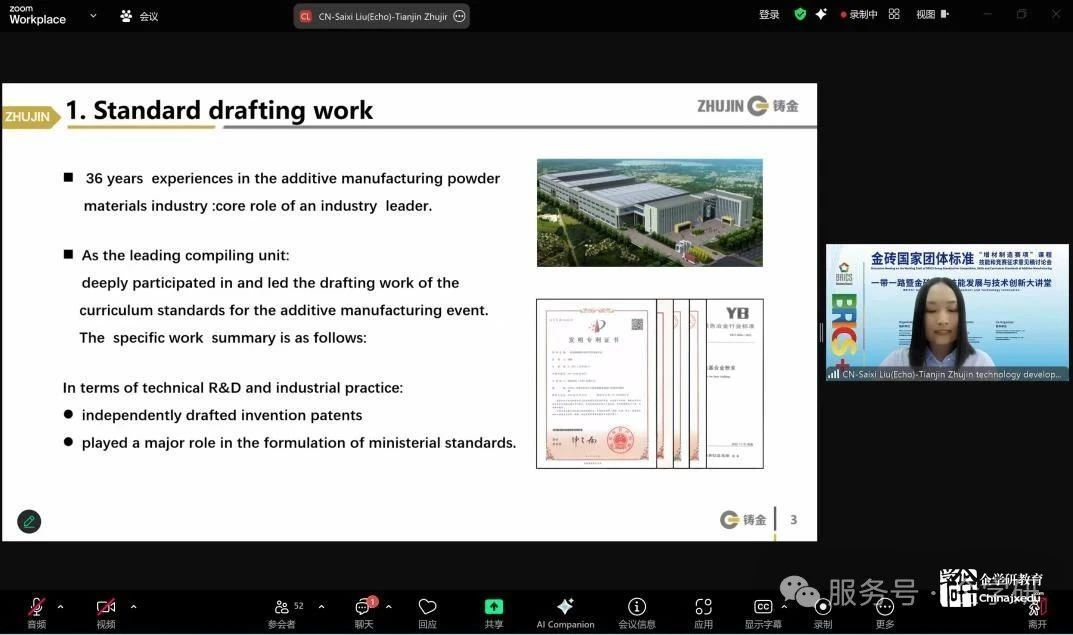Unmute the microphone (音频)
Viewport: 1073px width, 635px height.
(x=36, y=609)
